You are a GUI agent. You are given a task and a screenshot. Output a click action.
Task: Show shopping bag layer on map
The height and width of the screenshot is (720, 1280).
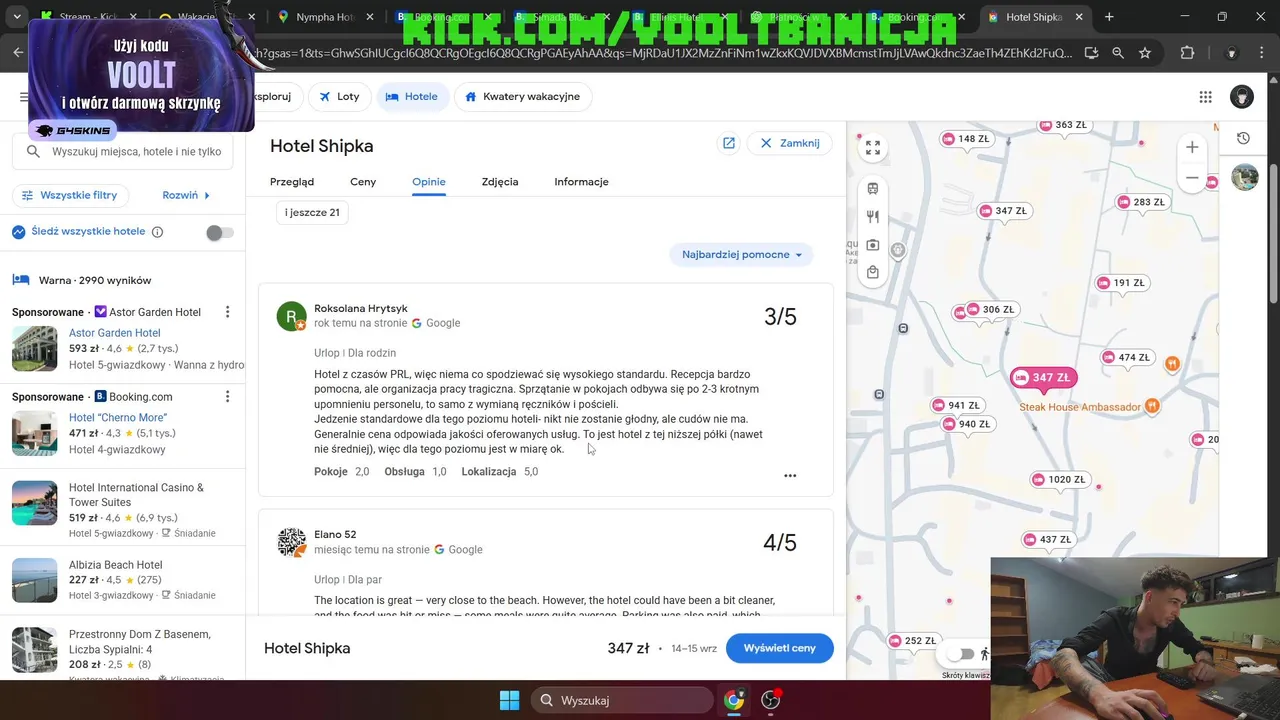(873, 272)
